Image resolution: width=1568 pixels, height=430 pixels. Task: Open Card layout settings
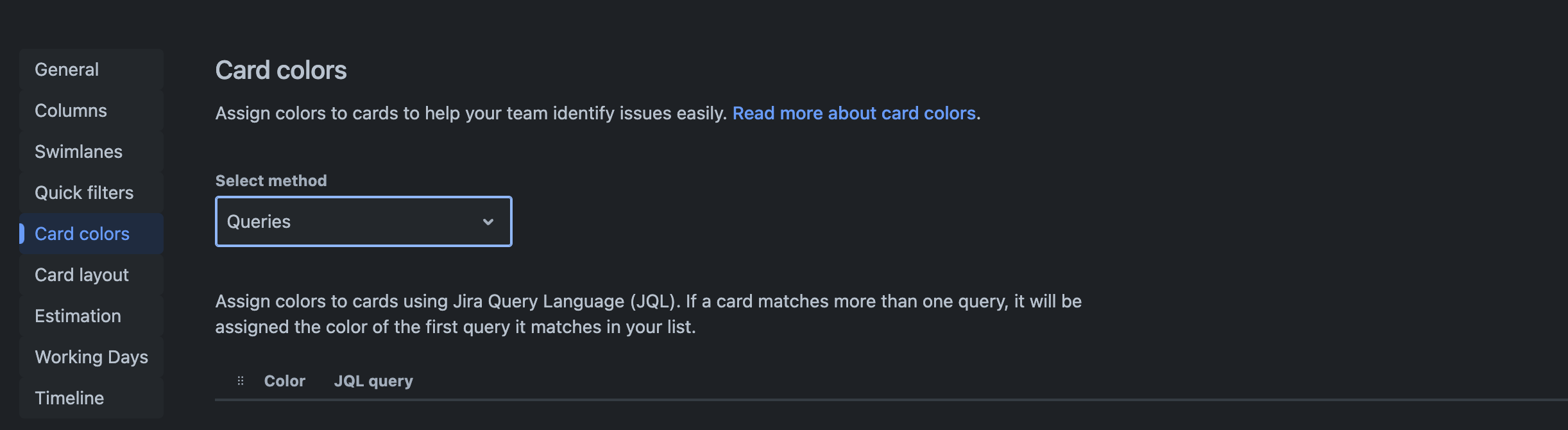[x=81, y=275]
